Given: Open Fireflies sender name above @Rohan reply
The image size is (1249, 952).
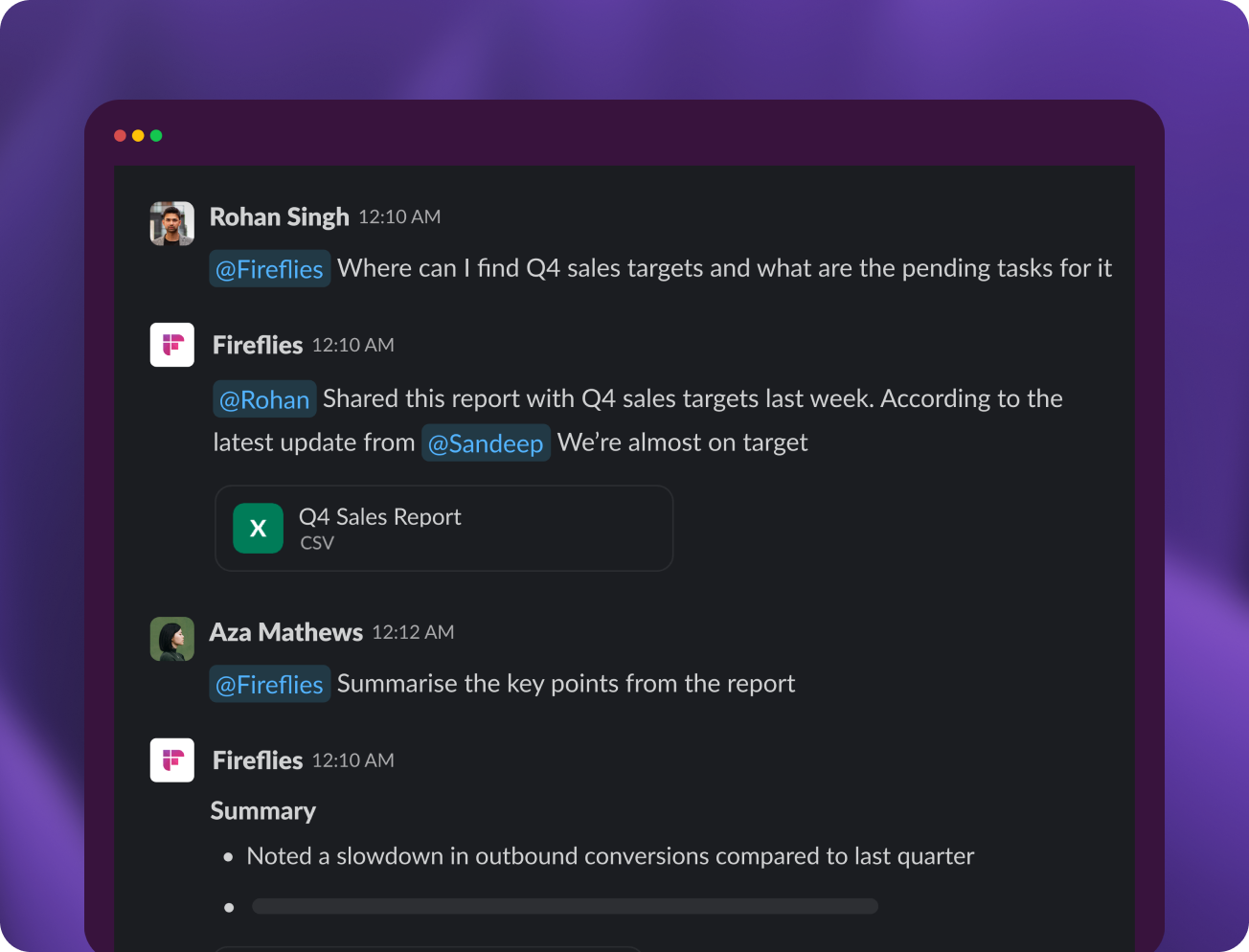Looking at the screenshot, I should (257, 345).
